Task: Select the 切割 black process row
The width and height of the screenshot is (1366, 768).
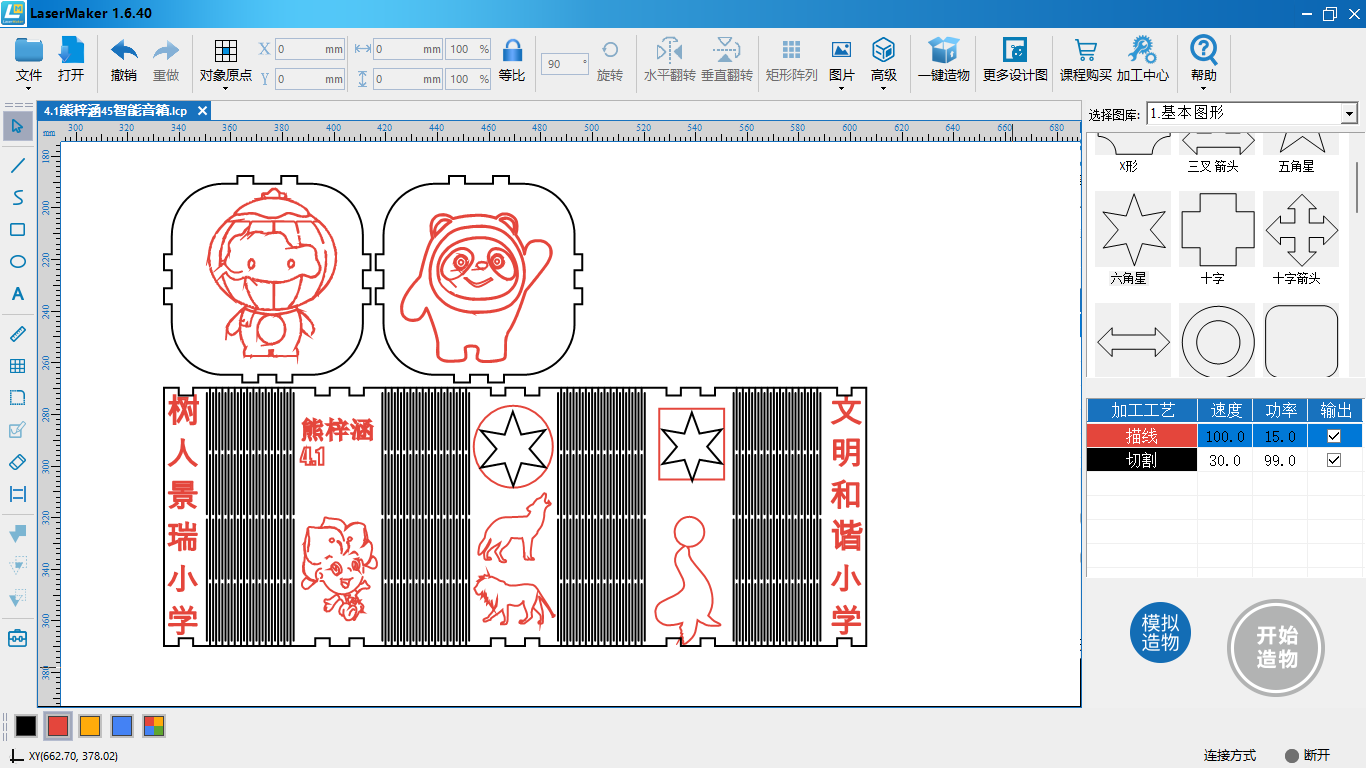Action: point(1141,460)
